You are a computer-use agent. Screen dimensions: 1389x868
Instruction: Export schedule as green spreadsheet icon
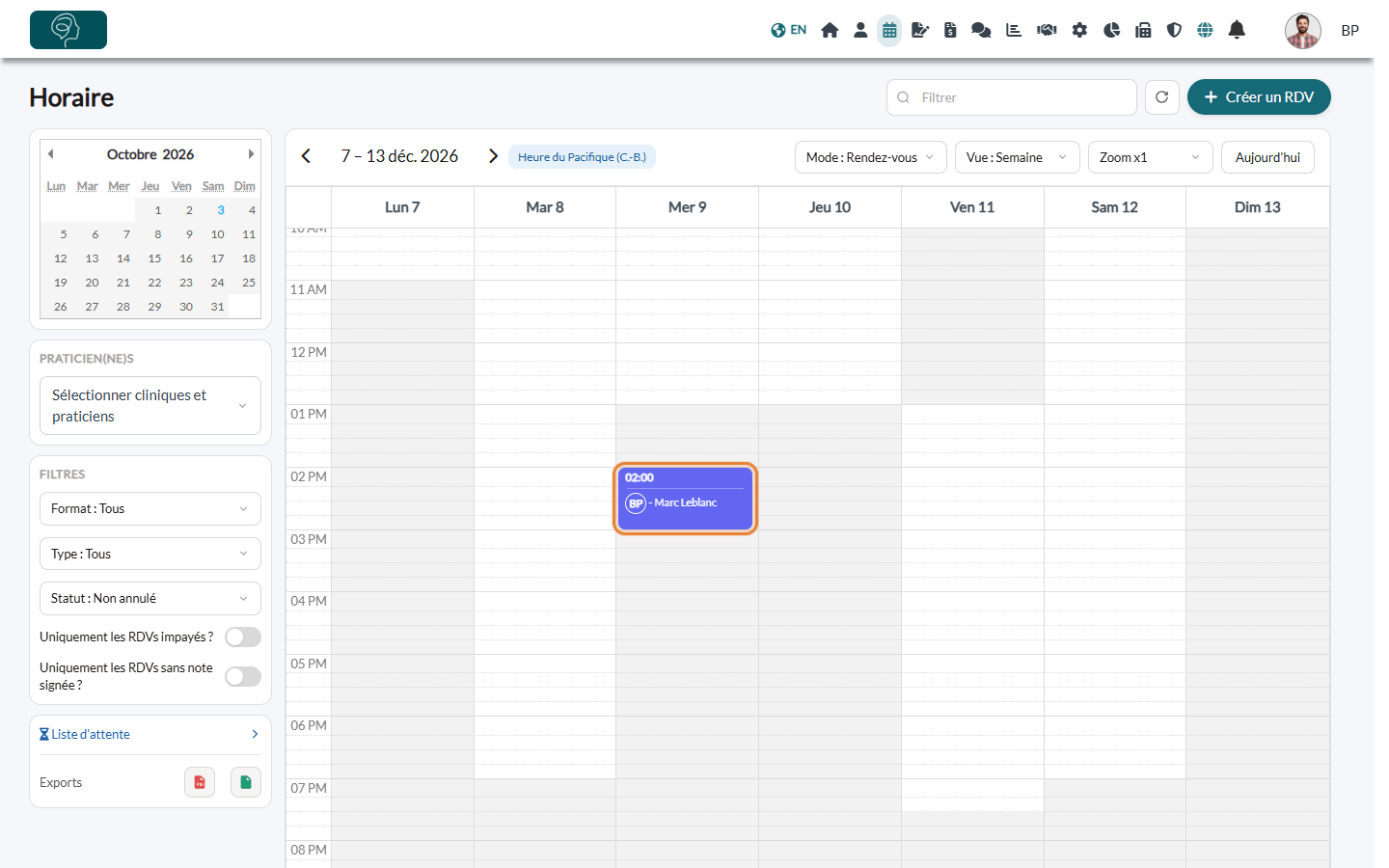[246, 782]
